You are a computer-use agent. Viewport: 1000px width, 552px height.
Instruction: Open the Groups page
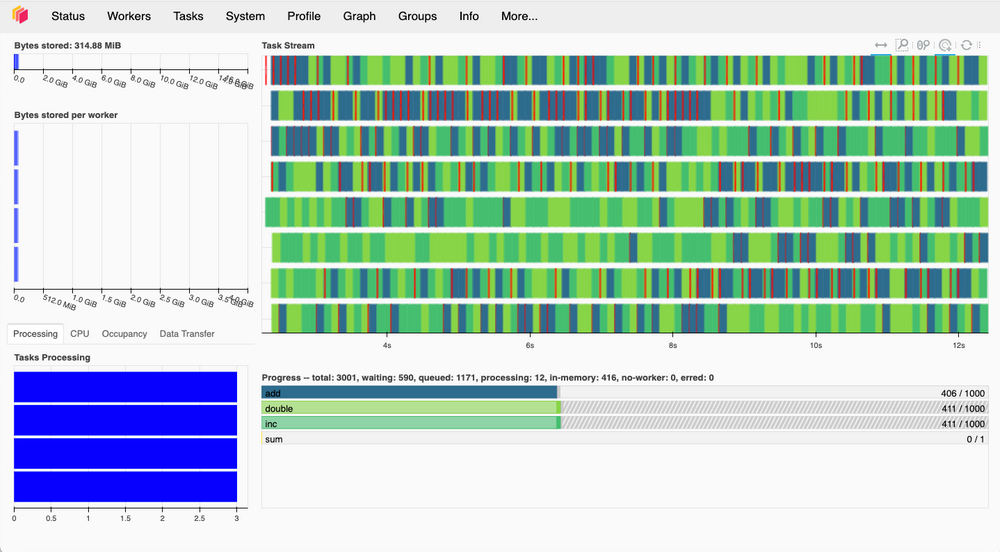point(417,16)
